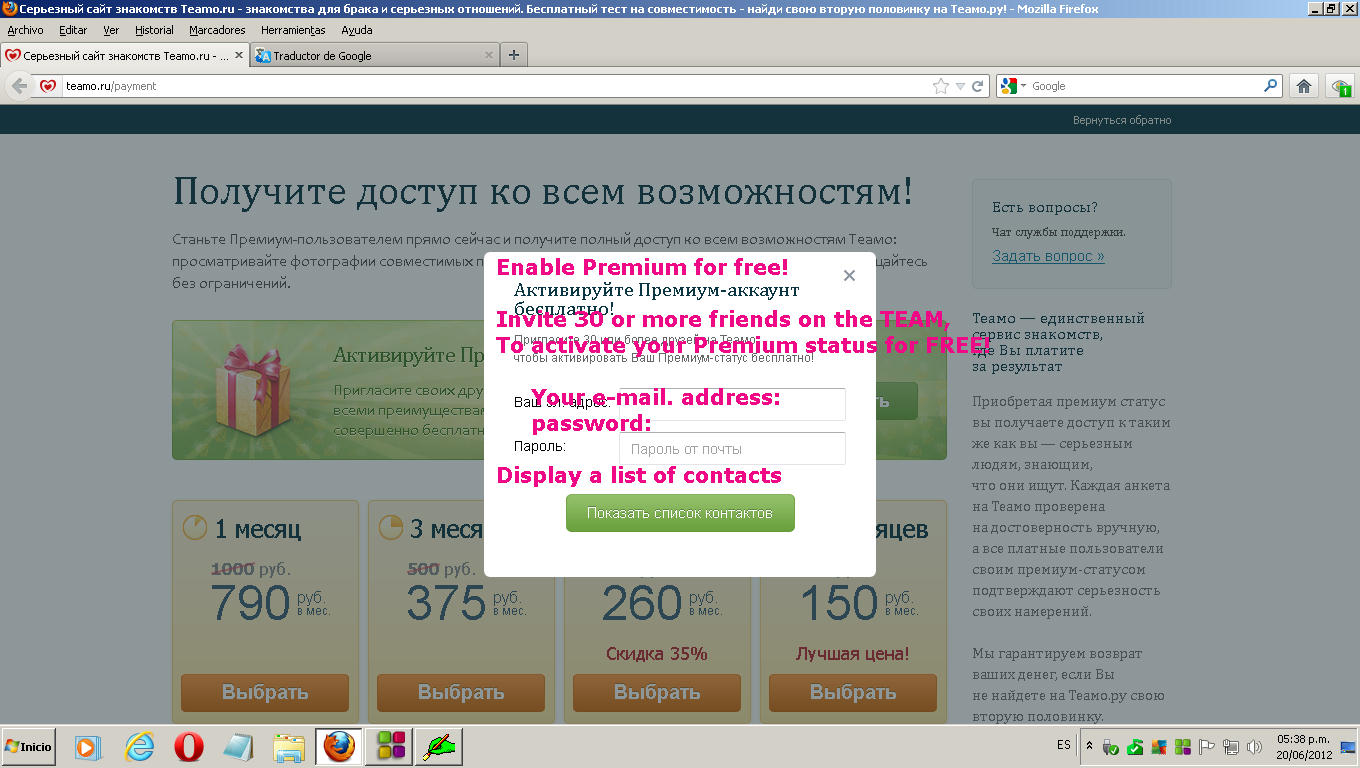Click the Чат службы поддержки text
Image resolution: width=1360 pixels, height=768 pixels.
(1058, 232)
